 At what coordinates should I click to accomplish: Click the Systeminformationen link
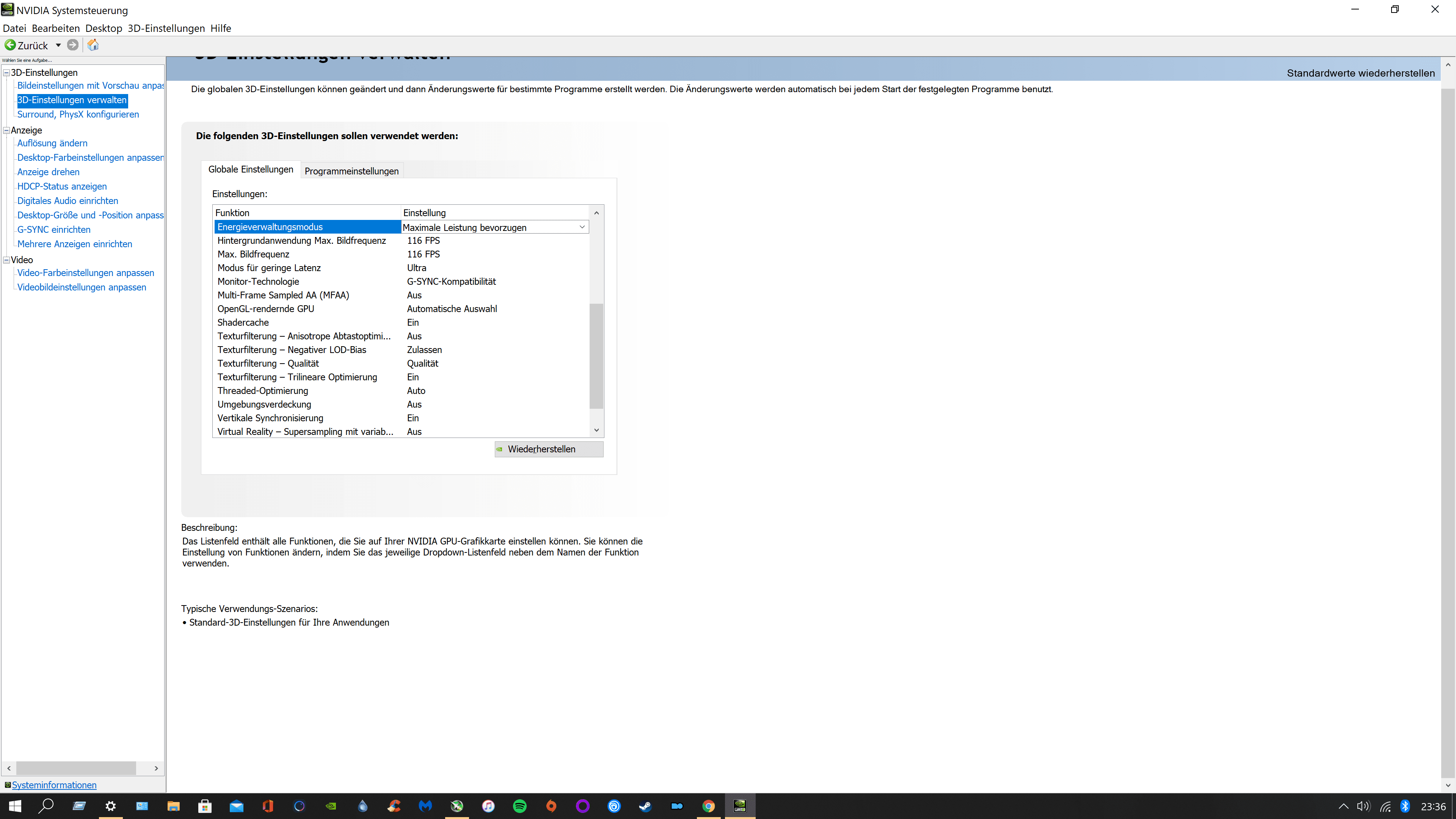pyautogui.click(x=54, y=785)
